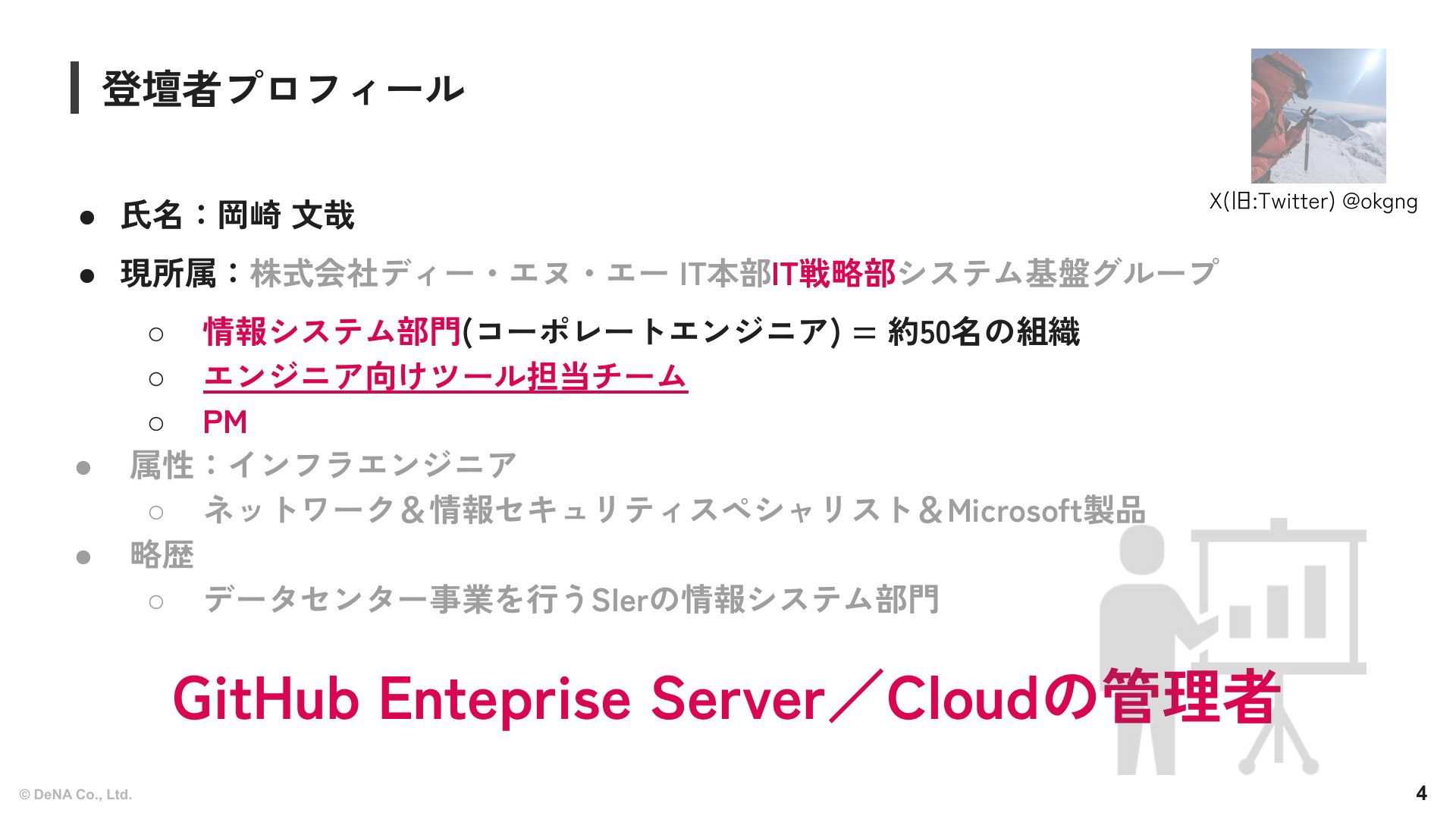The image size is (1456, 819).
Task: Click the pink 情報システム部門 text
Action: pos(332,331)
